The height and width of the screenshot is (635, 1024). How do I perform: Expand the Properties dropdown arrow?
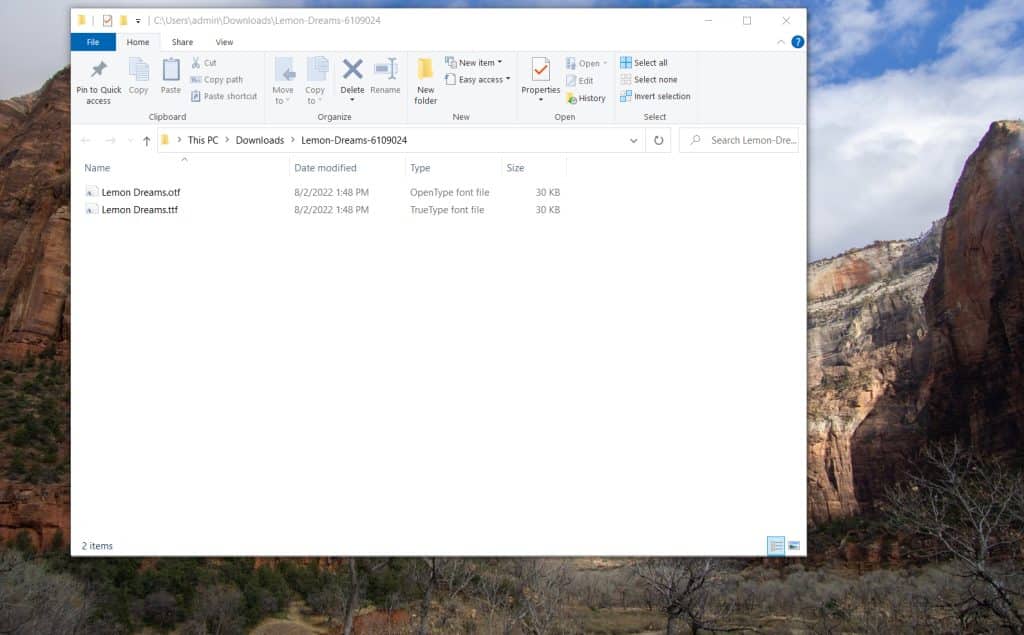pyautogui.click(x=541, y=100)
